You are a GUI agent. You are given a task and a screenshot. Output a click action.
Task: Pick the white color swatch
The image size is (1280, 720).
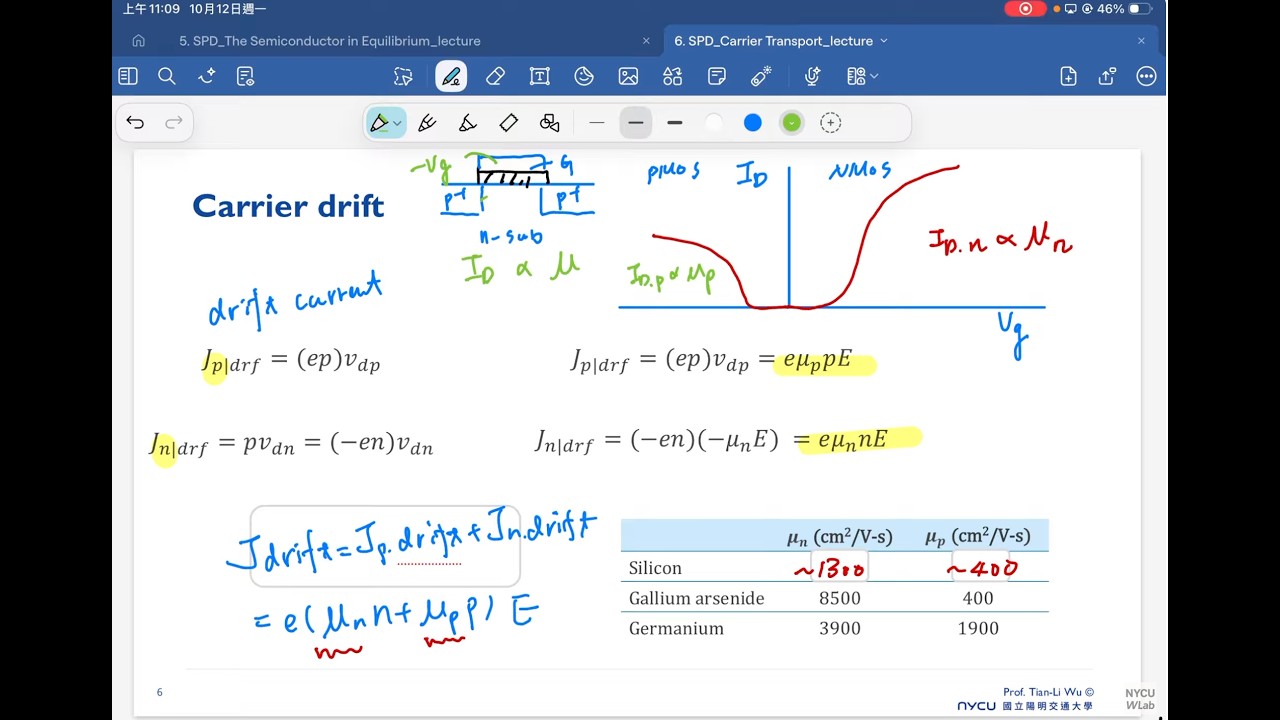tap(713, 123)
